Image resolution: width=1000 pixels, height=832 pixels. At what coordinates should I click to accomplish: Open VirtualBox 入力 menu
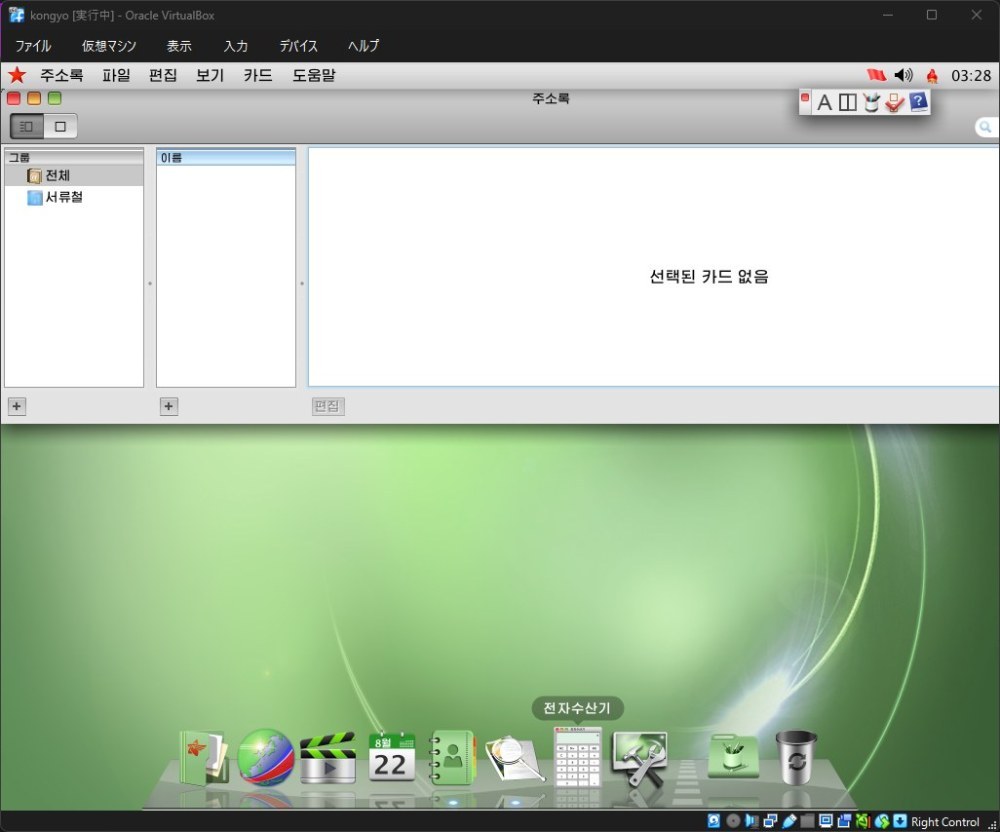(x=235, y=46)
